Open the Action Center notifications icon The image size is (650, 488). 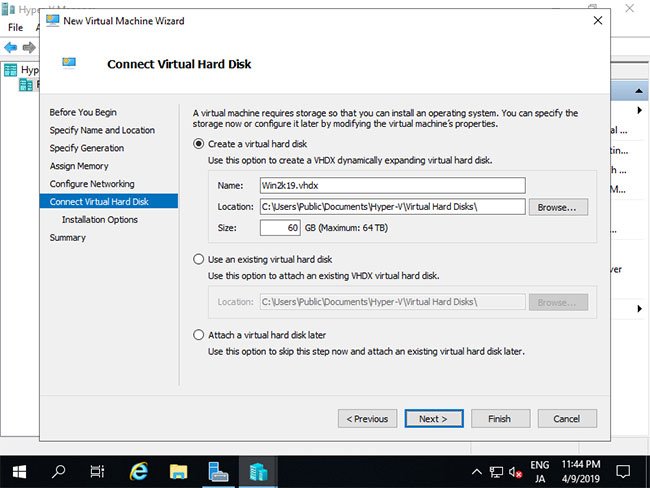623,472
